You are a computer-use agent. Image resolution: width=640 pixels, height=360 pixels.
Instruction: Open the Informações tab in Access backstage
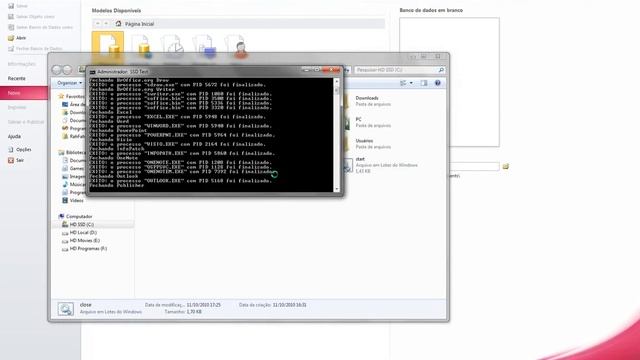coord(22,64)
